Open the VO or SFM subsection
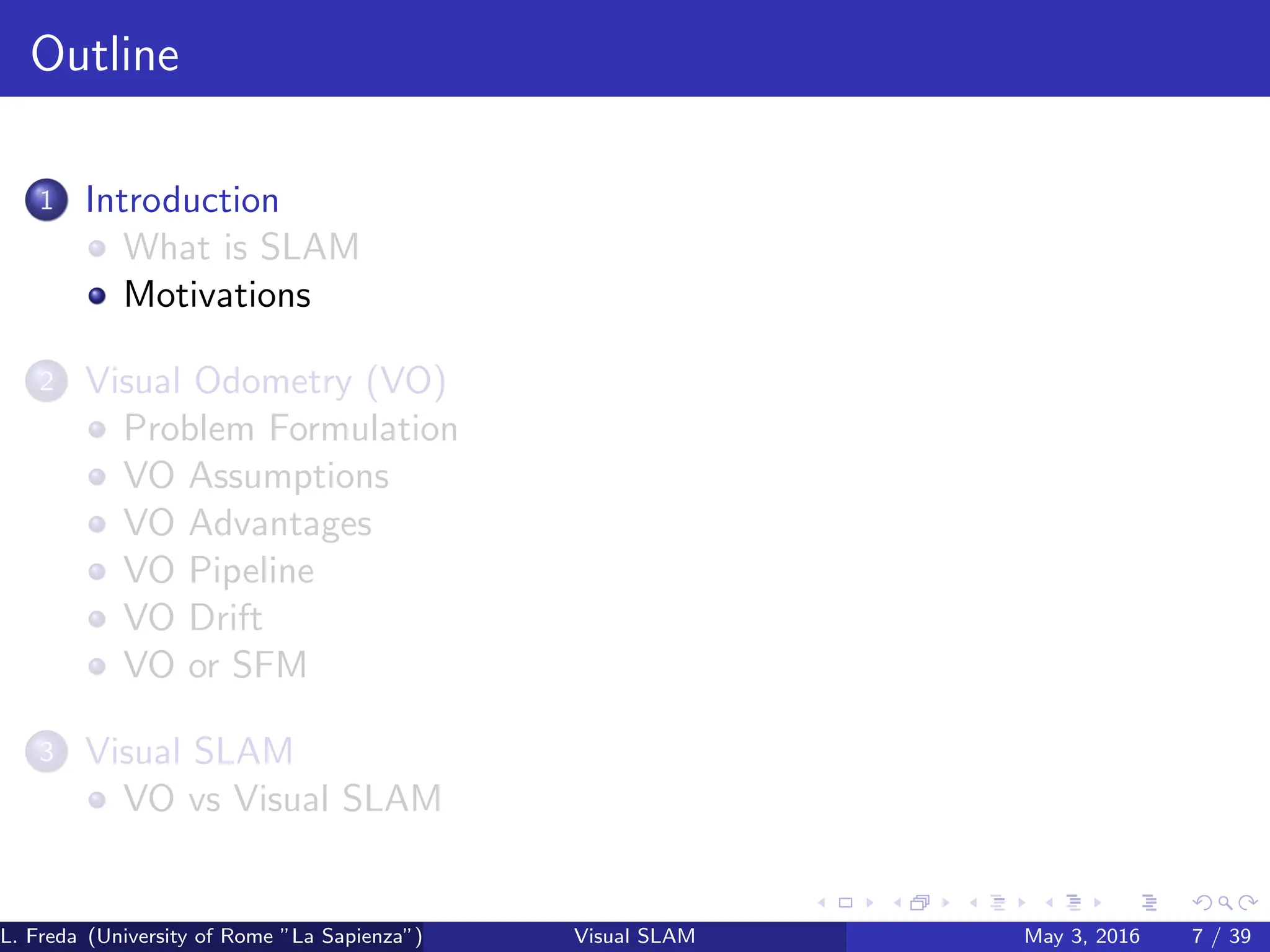The height and width of the screenshot is (952, 1270). pyautogui.click(x=215, y=665)
